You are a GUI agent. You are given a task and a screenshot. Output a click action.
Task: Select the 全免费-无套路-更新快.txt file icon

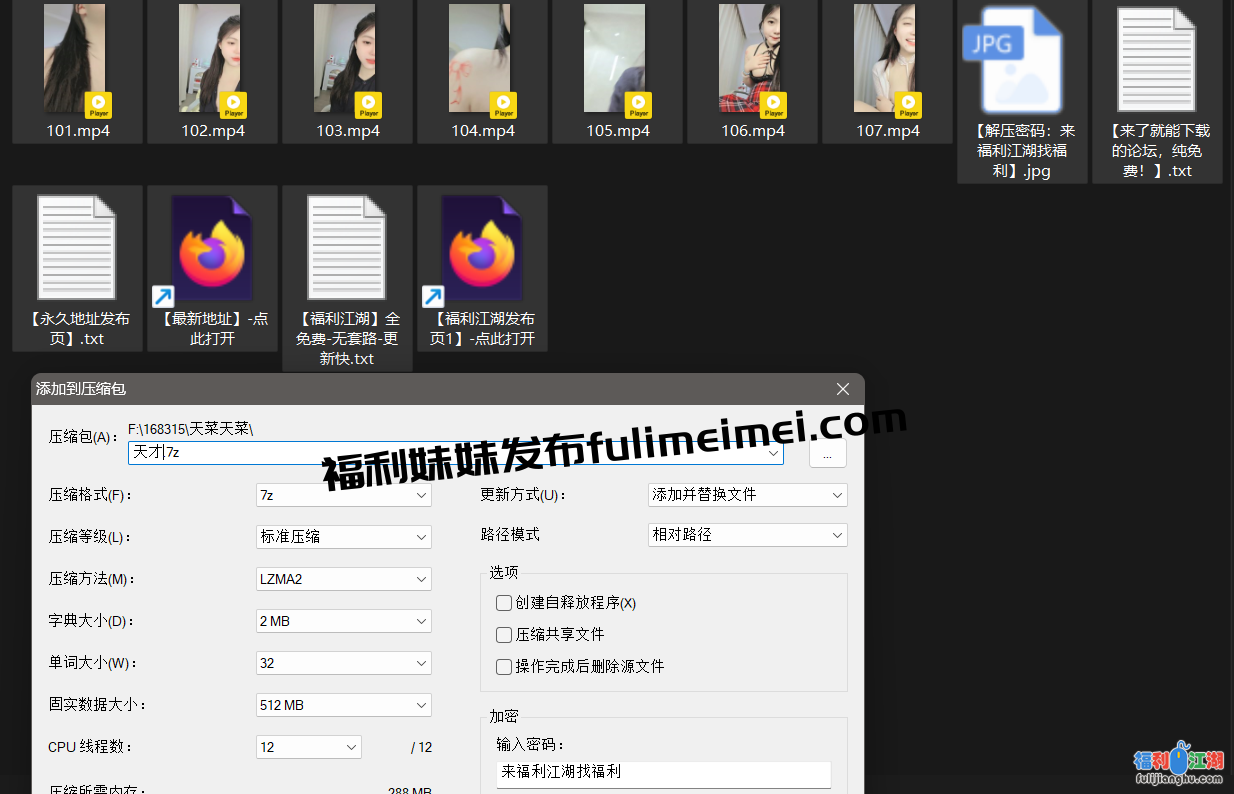(x=347, y=247)
